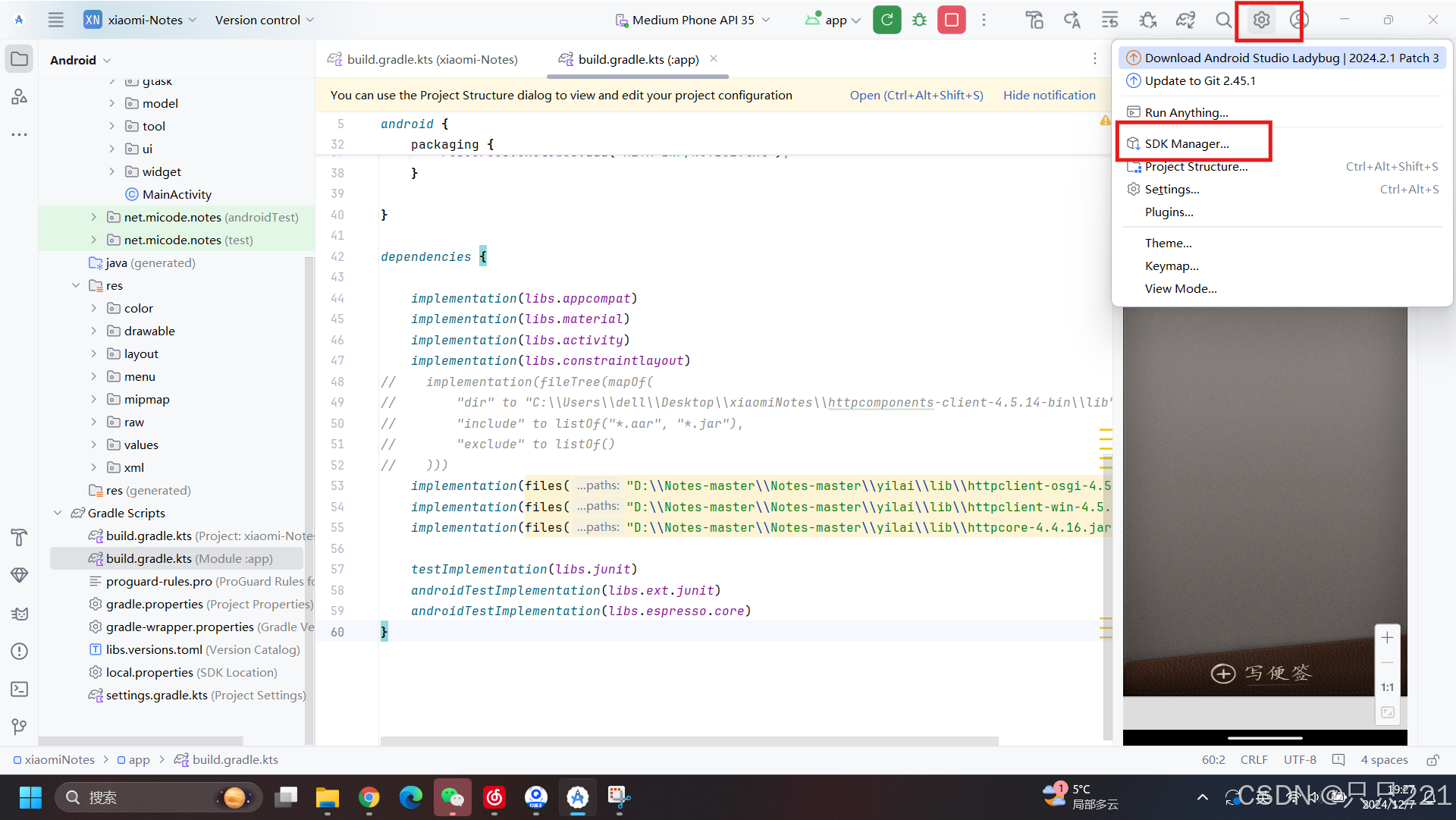Toggle the read-only lock in status bar
Screen dimensions: 1456x820
(1432, 760)
